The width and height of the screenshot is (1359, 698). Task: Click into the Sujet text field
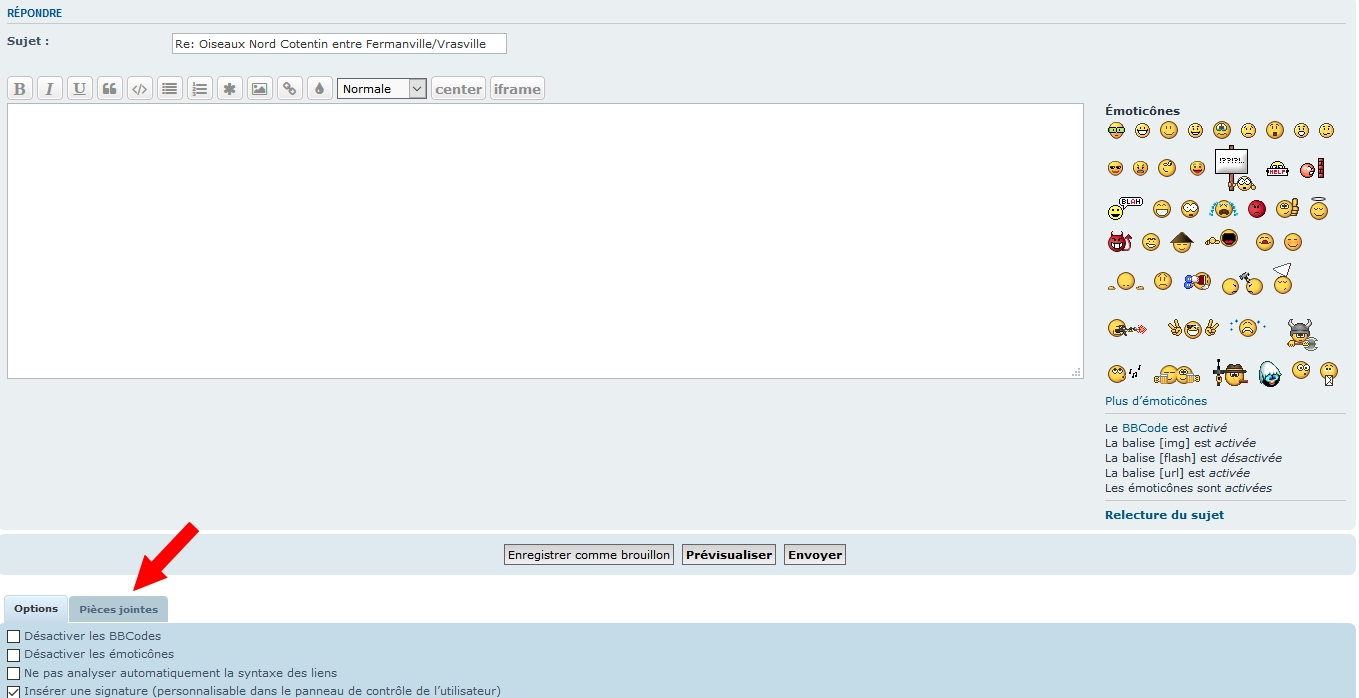pyautogui.click(x=339, y=44)
